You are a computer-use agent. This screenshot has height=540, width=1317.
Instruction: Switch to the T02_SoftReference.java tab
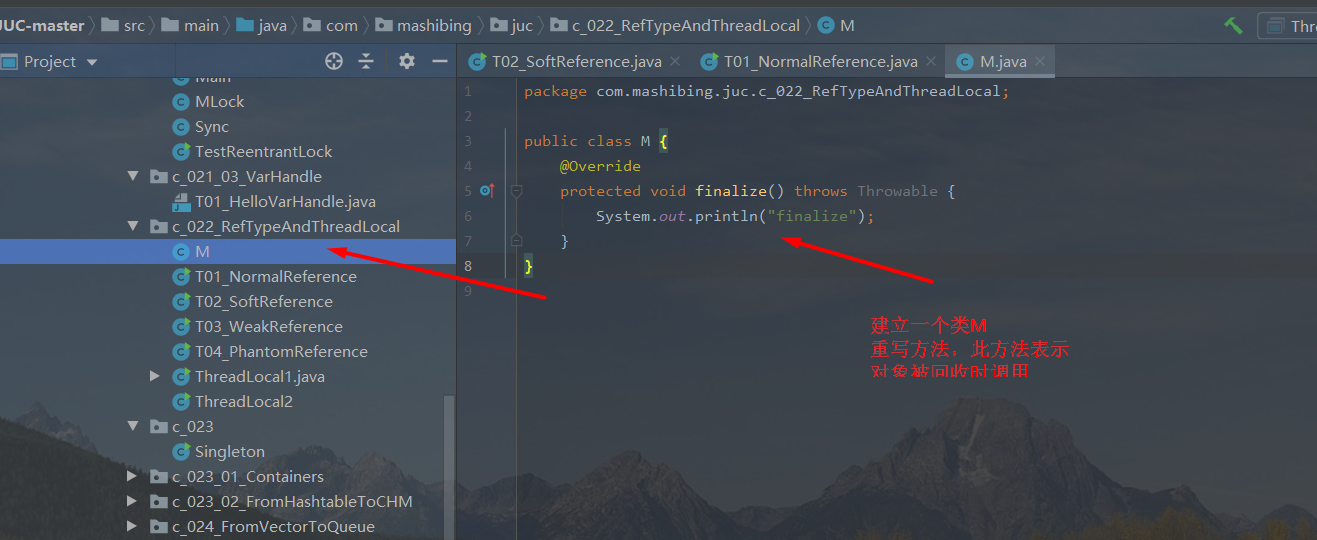(566, 62)
